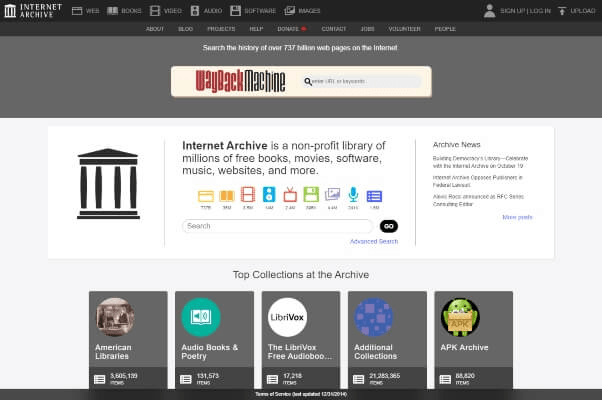Viewport: 602px width, 400px height.
Task: Open the About menu item
Action: (155, 29)
